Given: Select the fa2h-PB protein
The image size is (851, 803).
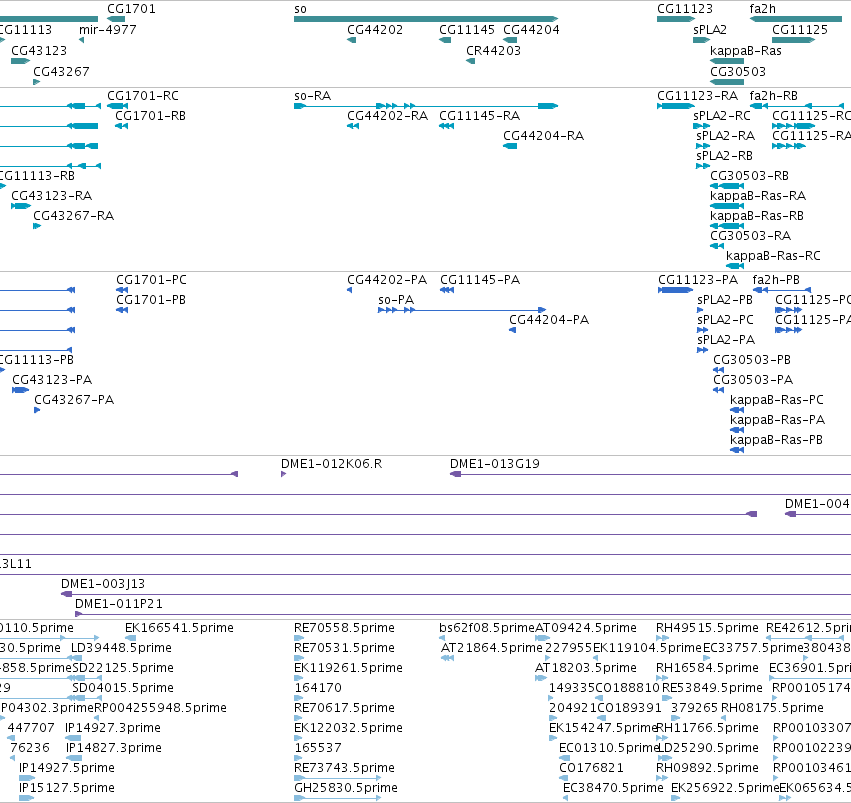Looking at the screenshot, I should coord(782,290).
